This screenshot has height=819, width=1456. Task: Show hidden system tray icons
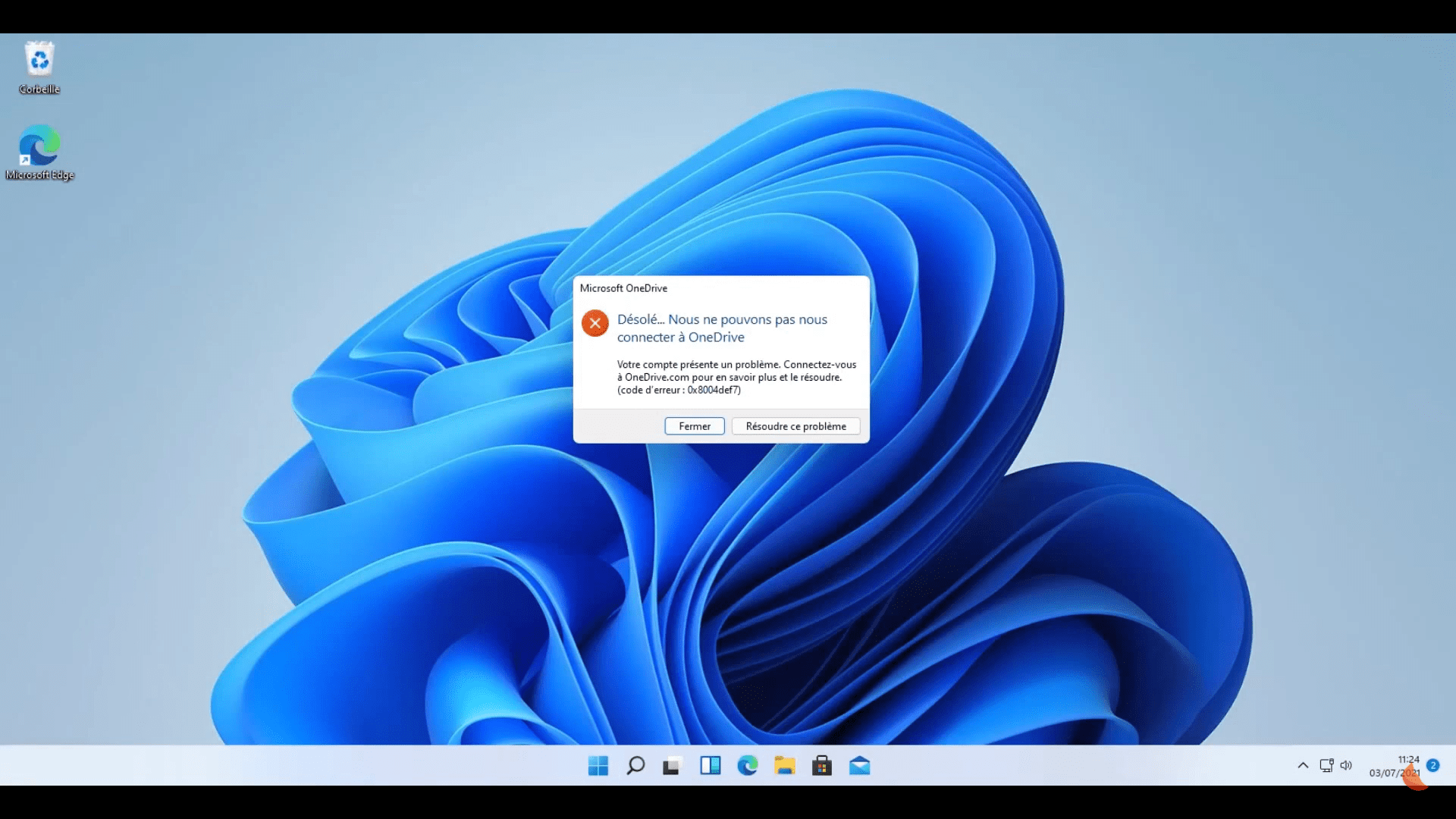pos(1303,766)
